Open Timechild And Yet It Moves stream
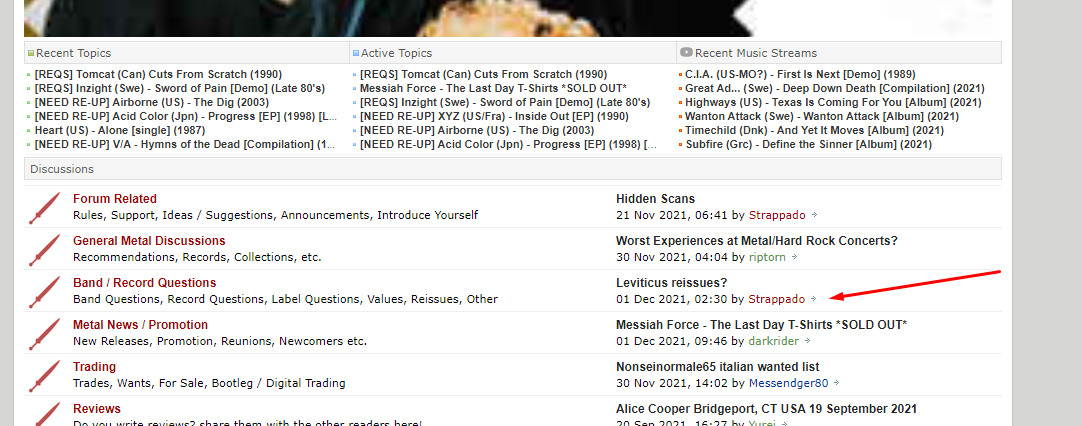The height and width of the screenshot is (426, 1082). point(814,130)
